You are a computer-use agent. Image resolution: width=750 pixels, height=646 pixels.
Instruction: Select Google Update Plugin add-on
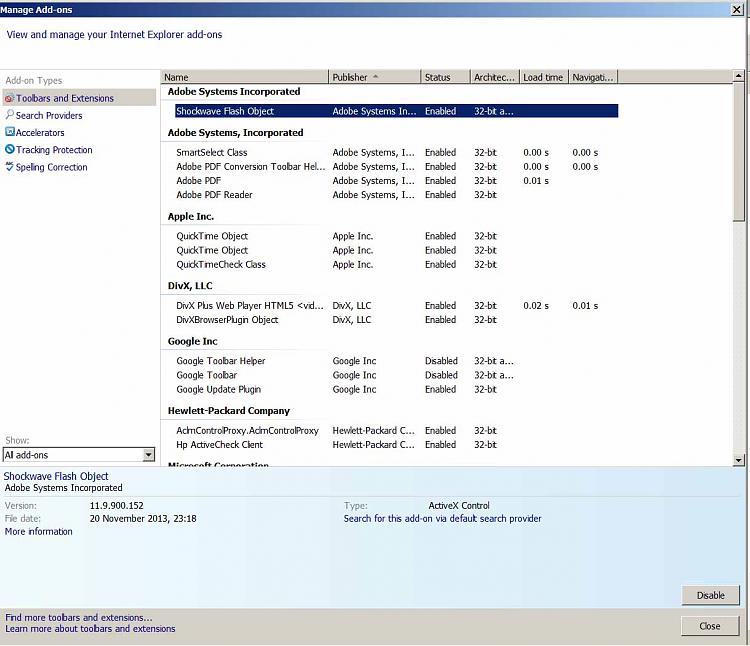[x=397, y=389]
